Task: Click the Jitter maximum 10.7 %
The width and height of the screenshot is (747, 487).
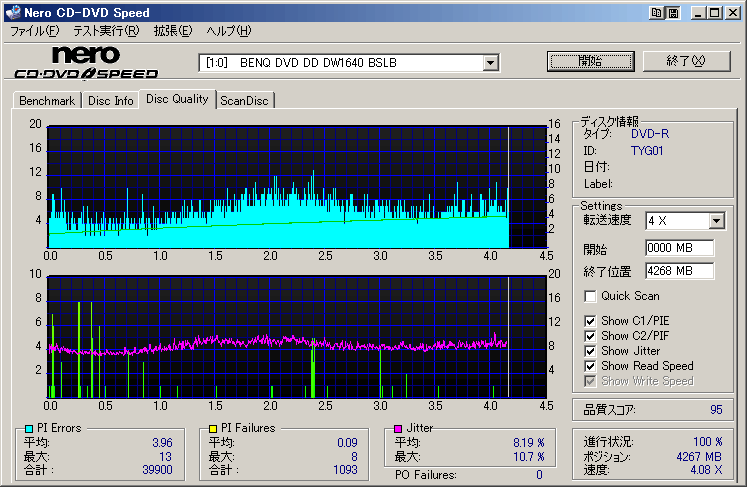Action: 529,457
